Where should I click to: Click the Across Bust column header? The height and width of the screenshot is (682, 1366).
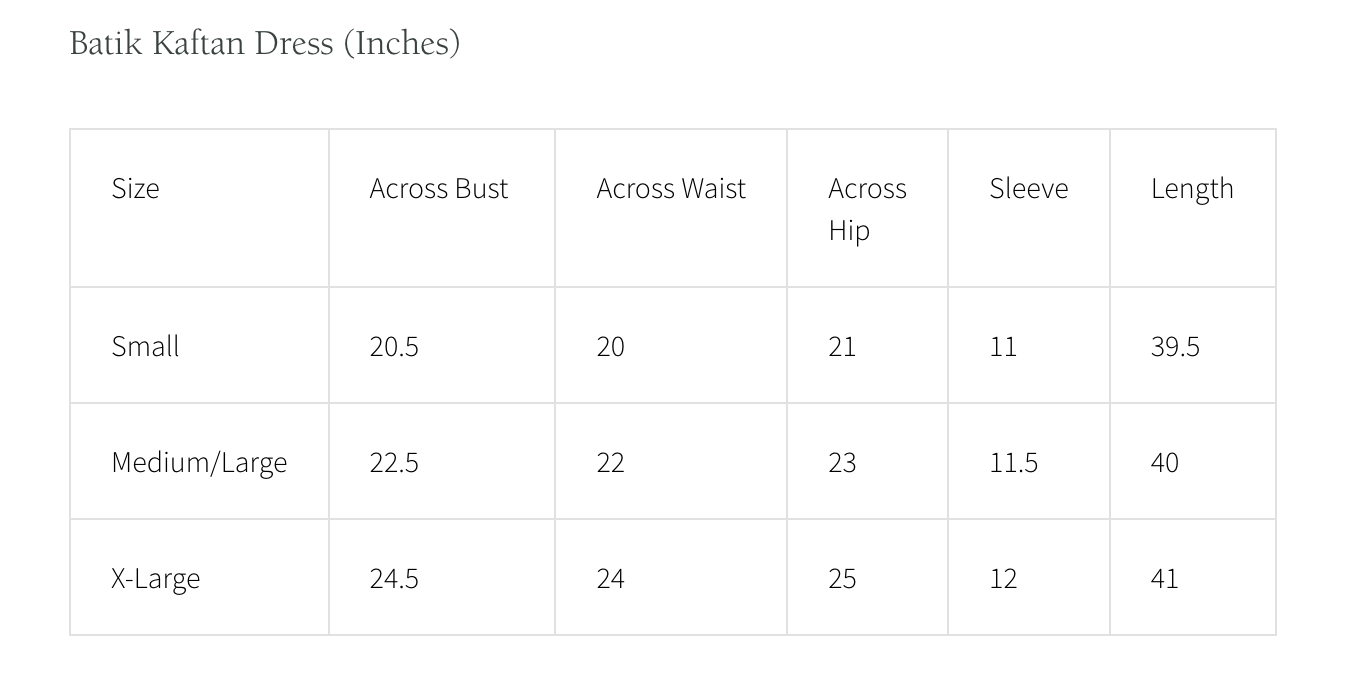439,188
